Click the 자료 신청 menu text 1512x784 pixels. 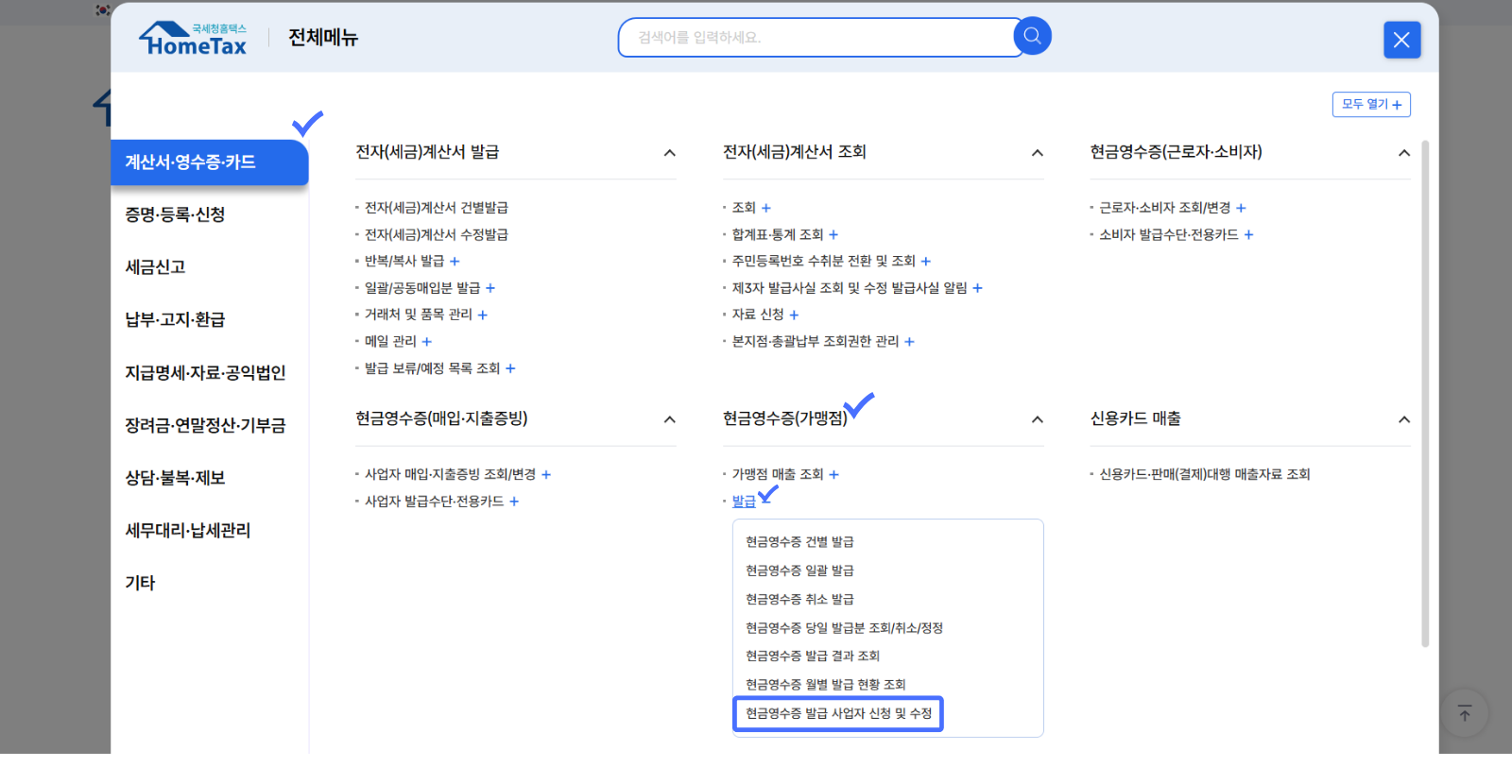click(x=759, y=315)
